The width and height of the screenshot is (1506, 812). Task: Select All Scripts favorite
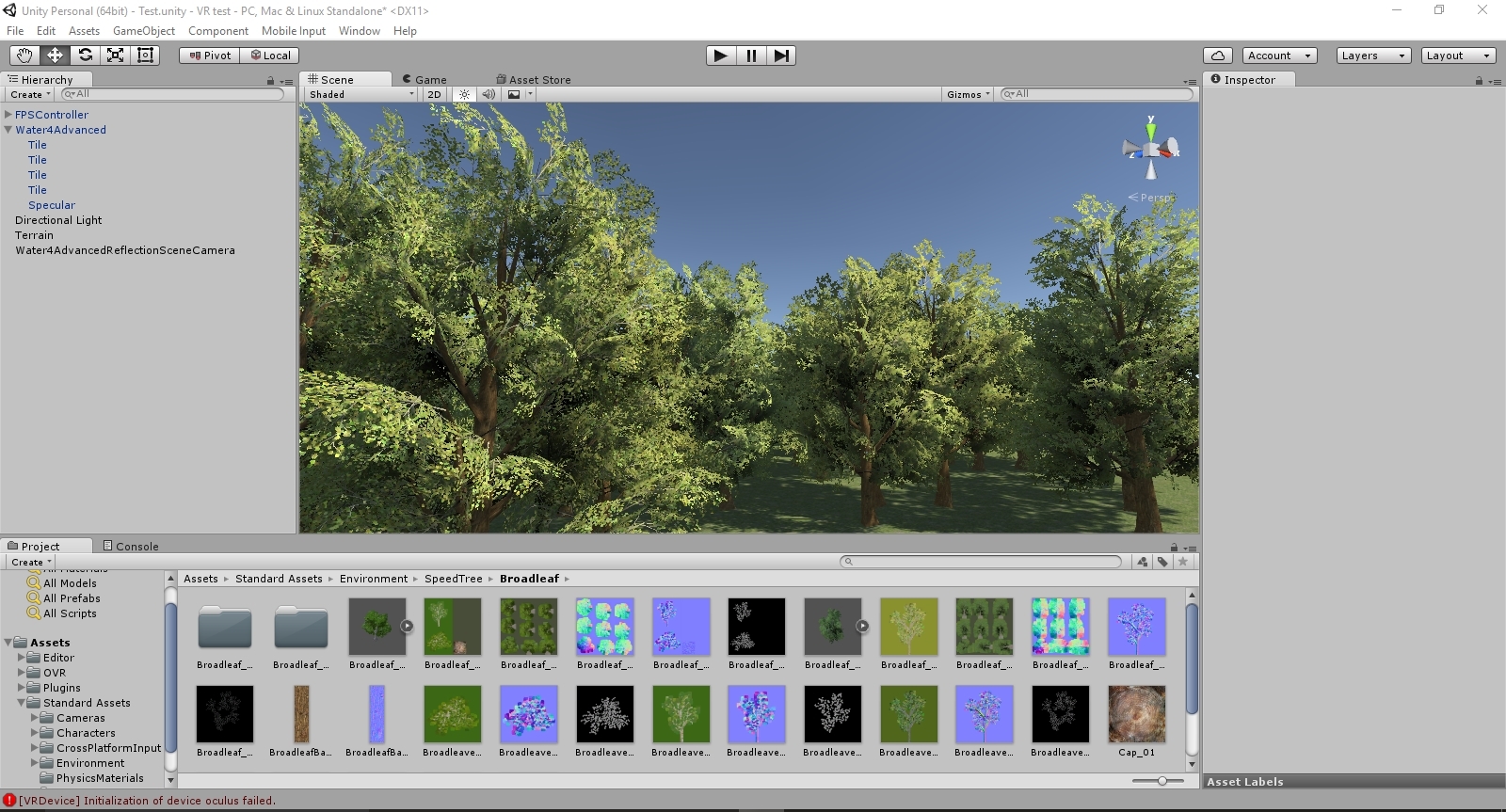[70, 613]
